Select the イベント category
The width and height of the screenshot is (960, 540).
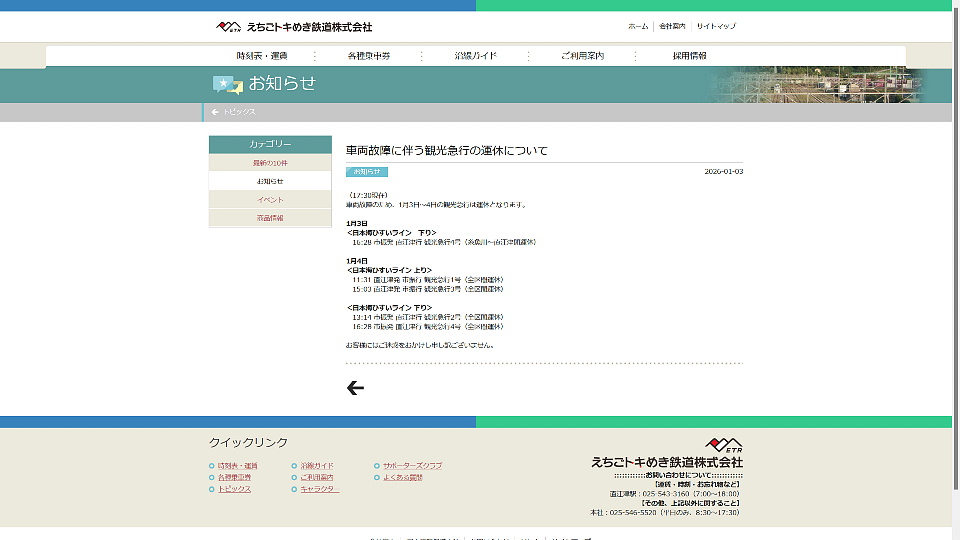(x=270, y=200)
